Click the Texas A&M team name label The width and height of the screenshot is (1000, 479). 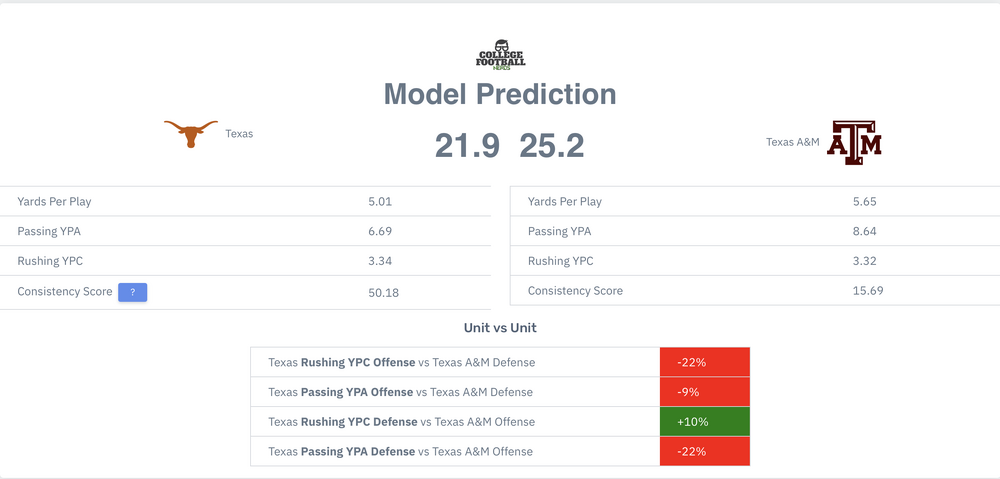point(792,142)
